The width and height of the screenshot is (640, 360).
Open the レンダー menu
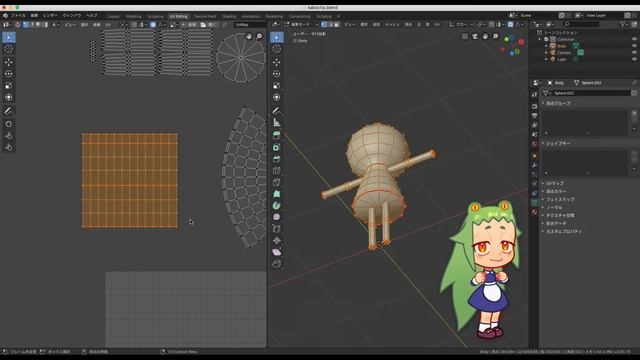click(x=50, y=16)
